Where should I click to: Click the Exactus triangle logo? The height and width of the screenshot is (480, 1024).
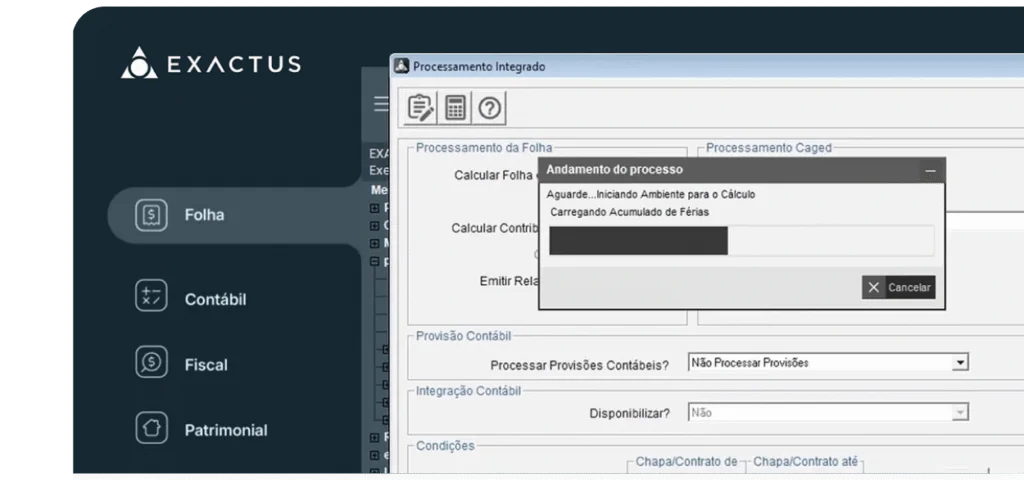(138, 64)
